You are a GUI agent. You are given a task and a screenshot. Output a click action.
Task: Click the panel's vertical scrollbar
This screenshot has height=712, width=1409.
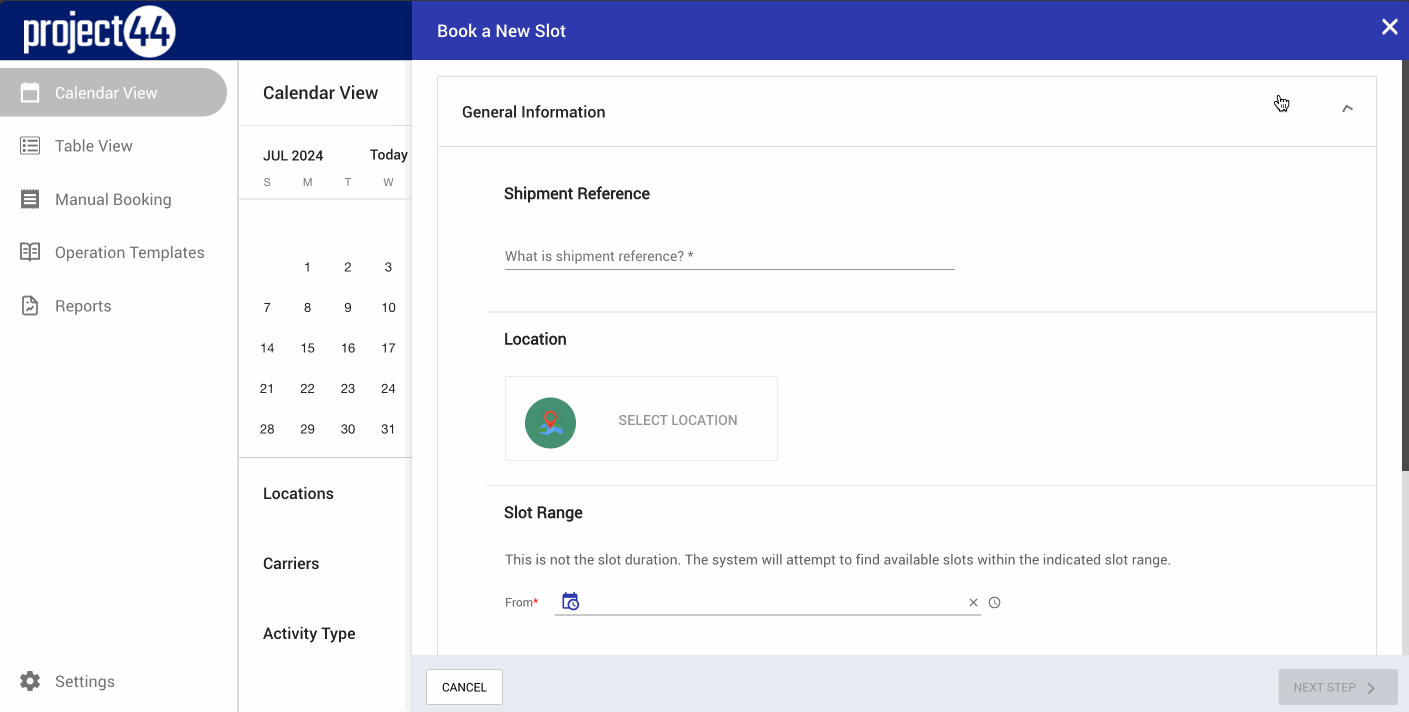[1404, 265]
